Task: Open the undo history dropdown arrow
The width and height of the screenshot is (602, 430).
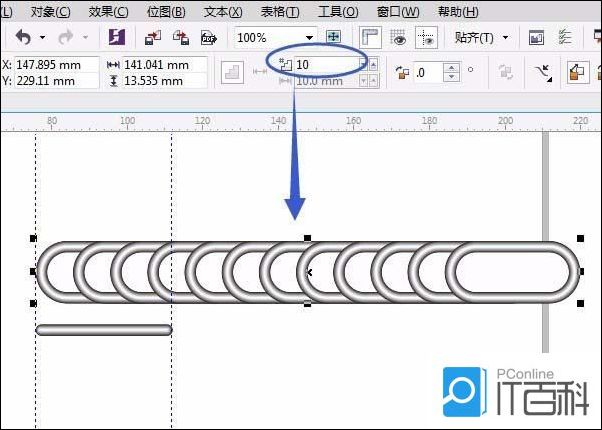Action: point(43,37)
